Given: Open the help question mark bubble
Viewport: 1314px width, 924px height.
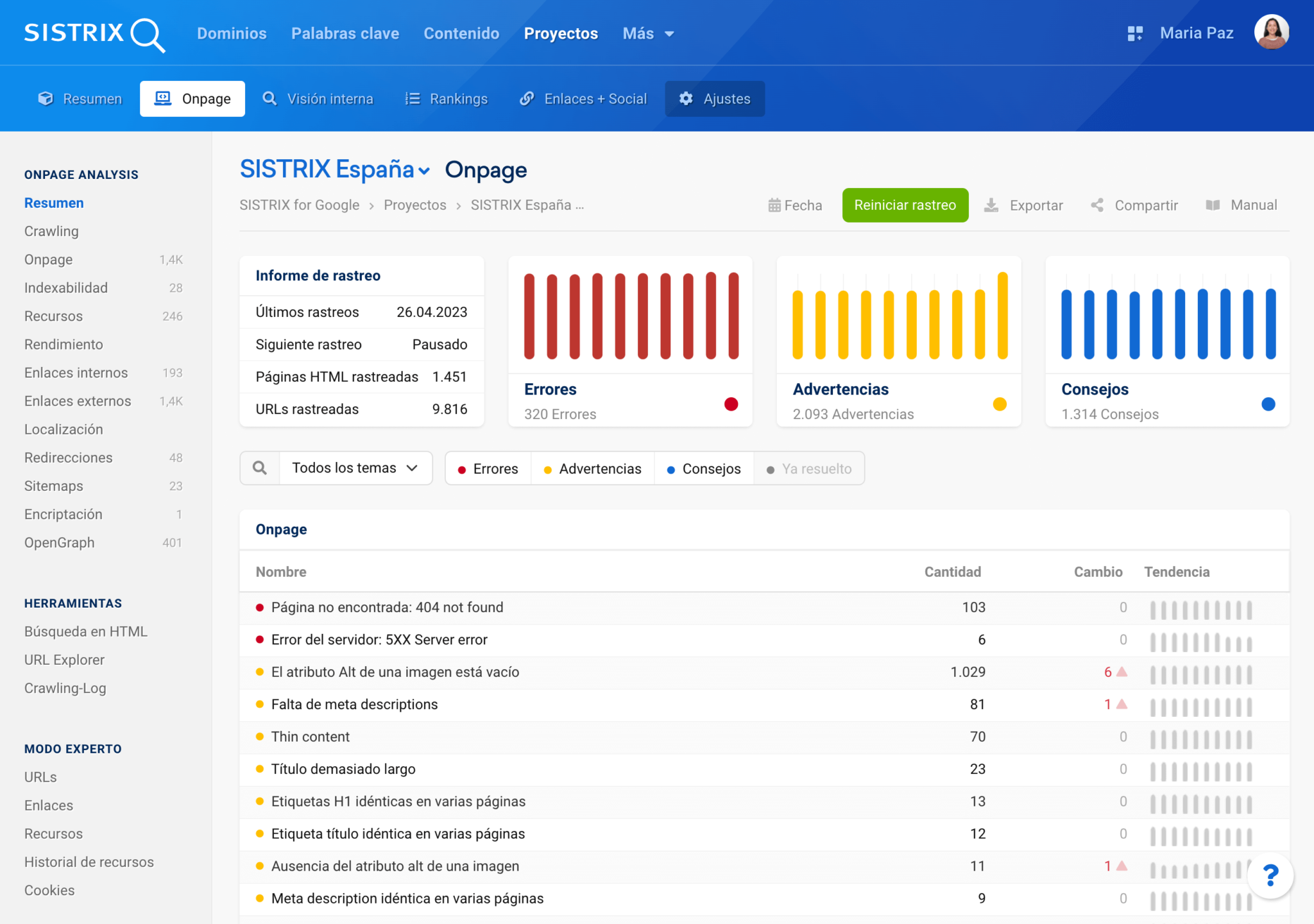Looking at the screenshot, I should (x=1270, y=875).
